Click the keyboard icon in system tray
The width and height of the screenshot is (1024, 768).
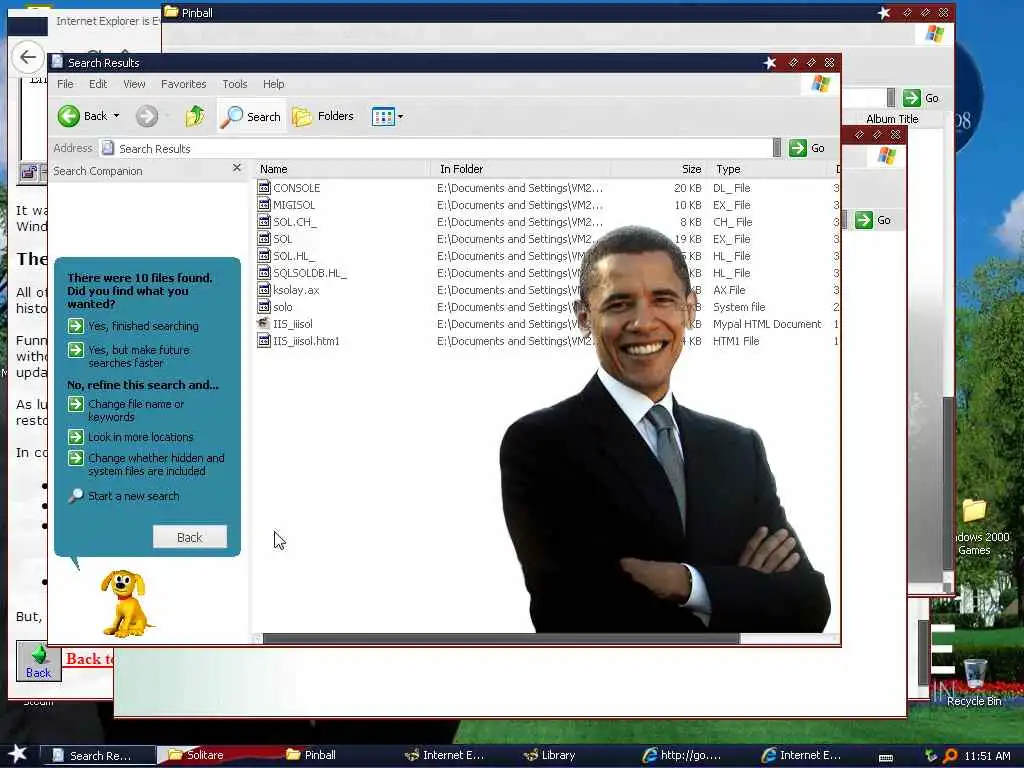point(886,757)
